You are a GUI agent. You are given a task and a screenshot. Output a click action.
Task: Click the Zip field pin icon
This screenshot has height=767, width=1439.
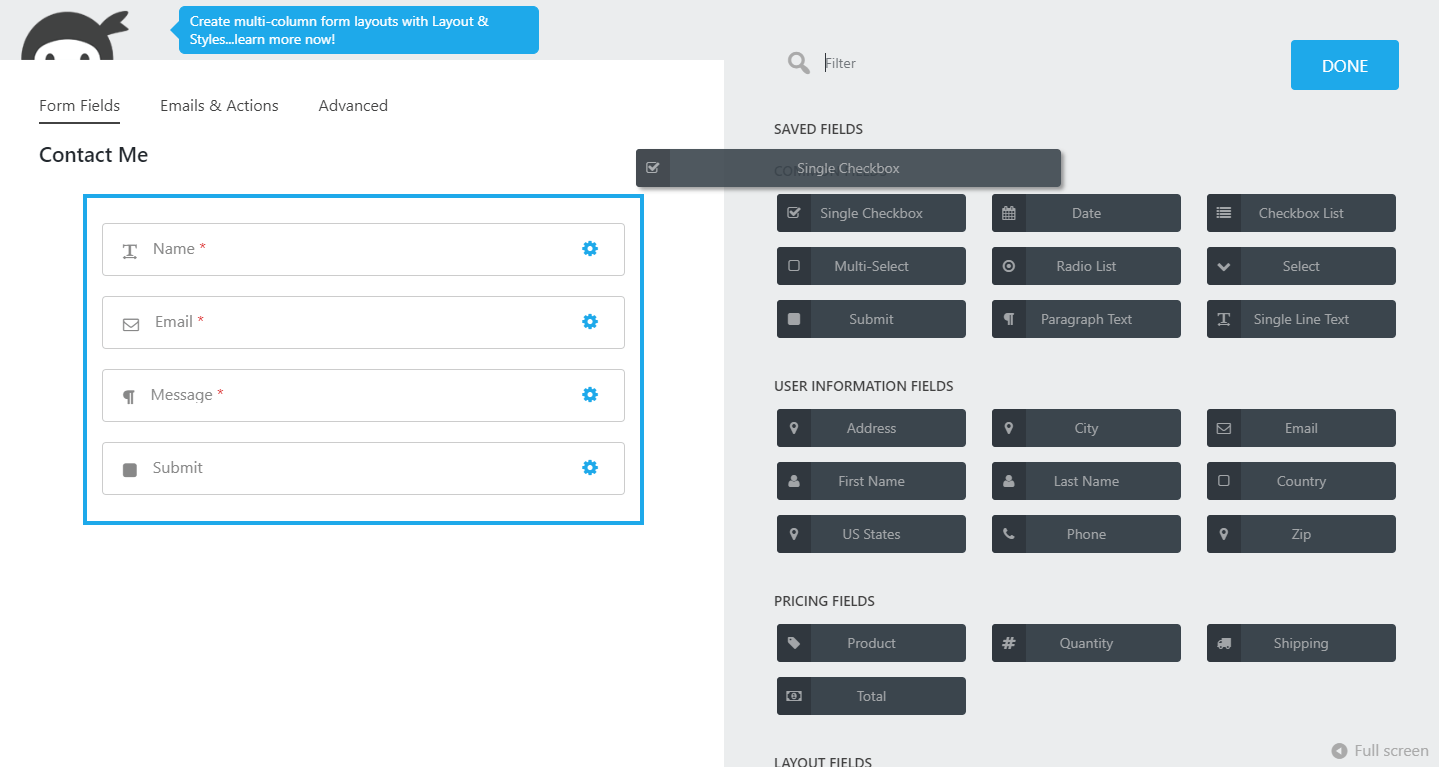1224,534
